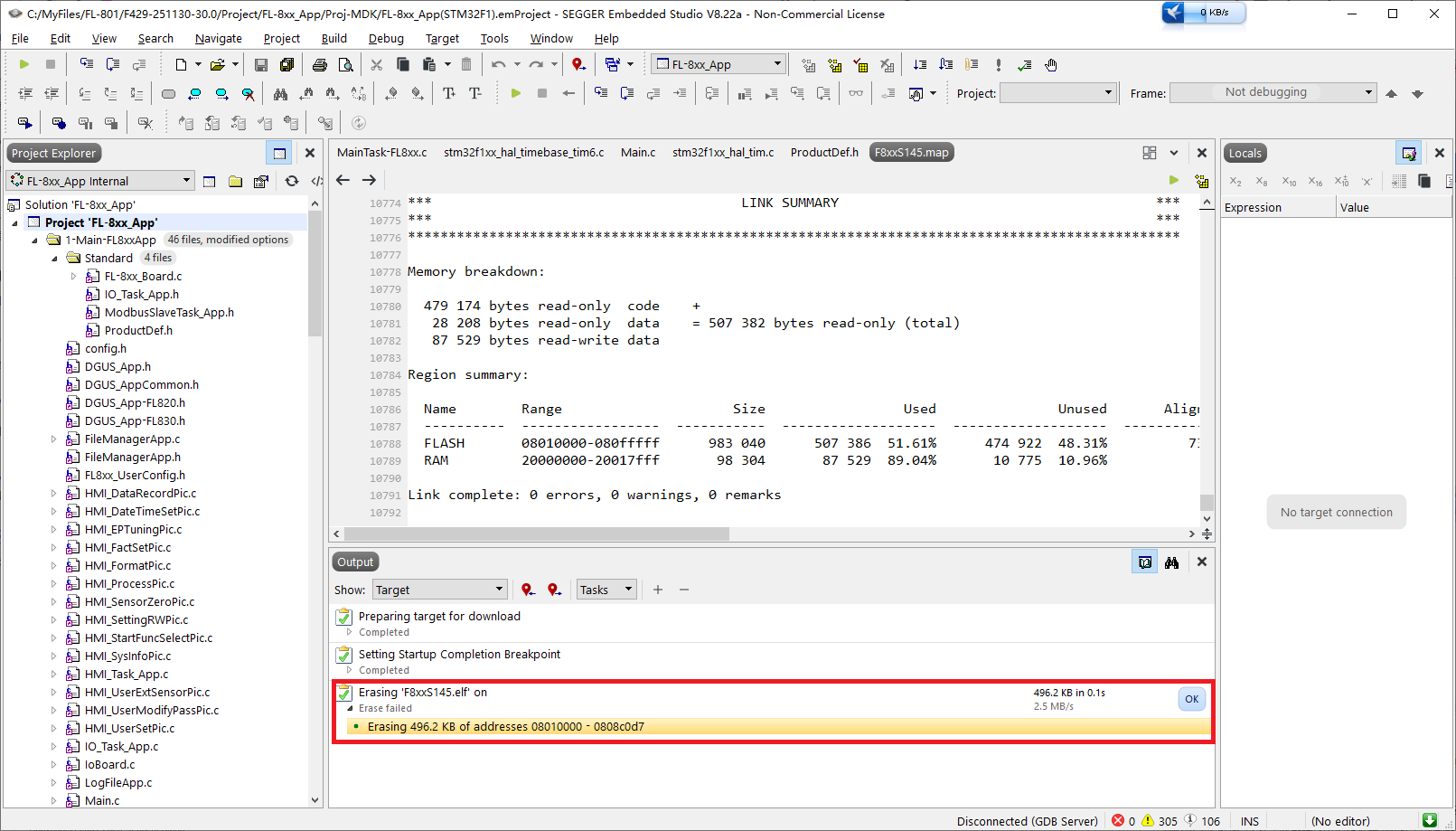
Task: Click the green Start Debugging play icon
Action: [24, 65]
